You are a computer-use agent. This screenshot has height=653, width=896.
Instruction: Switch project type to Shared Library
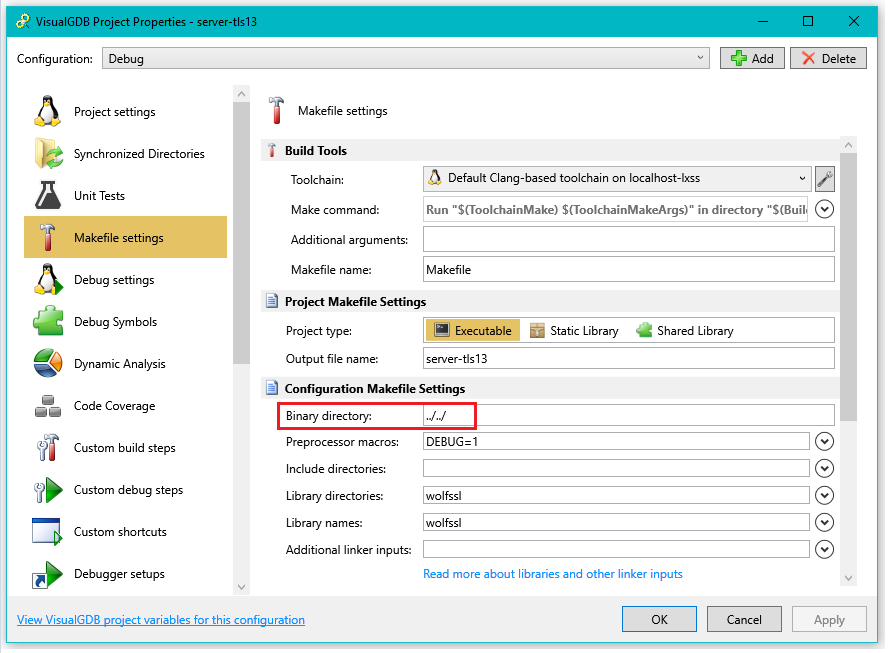(x=684, y=331)
